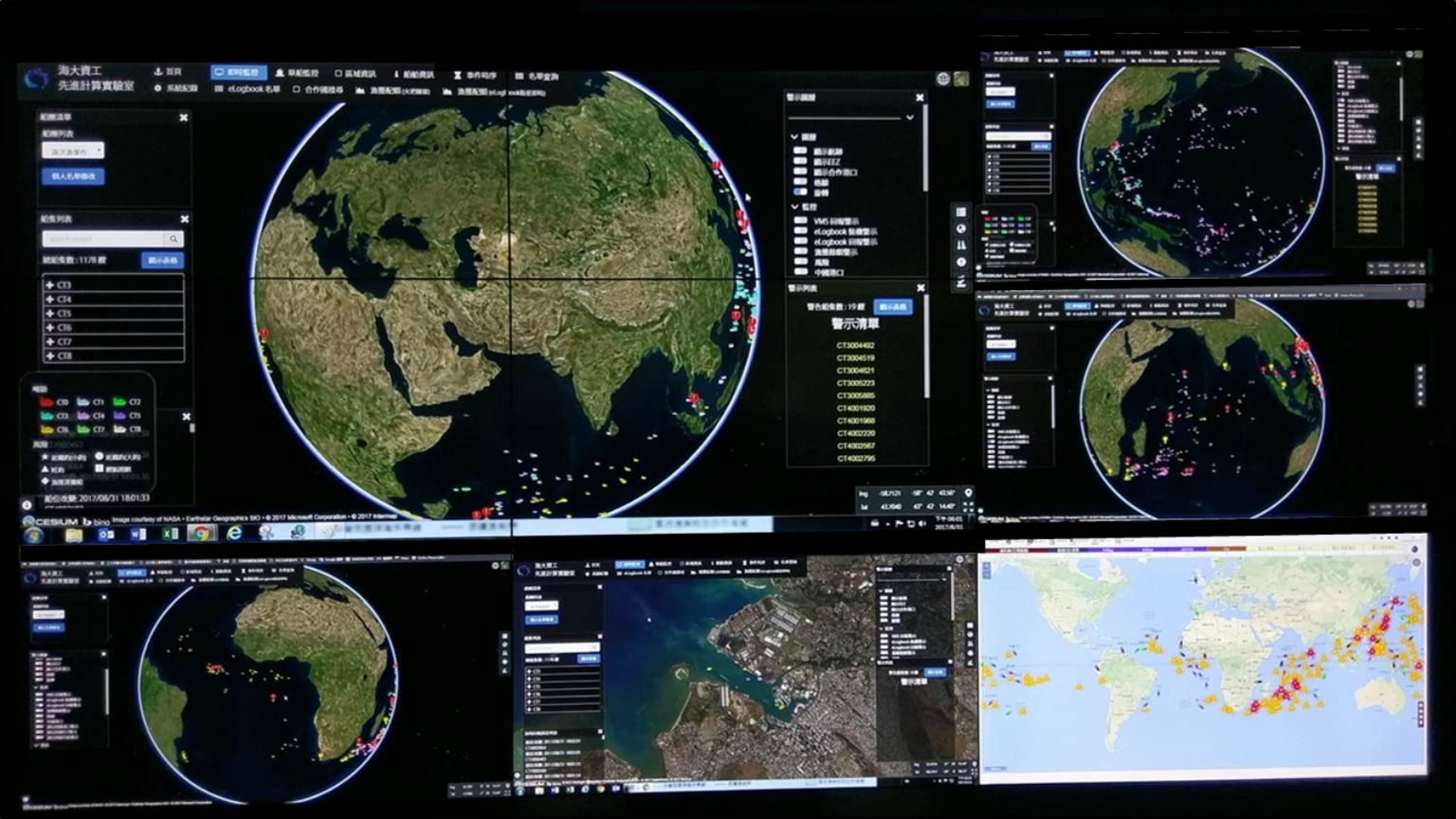
Task: Click the search magnifier in the ship list
Action: 173,239
